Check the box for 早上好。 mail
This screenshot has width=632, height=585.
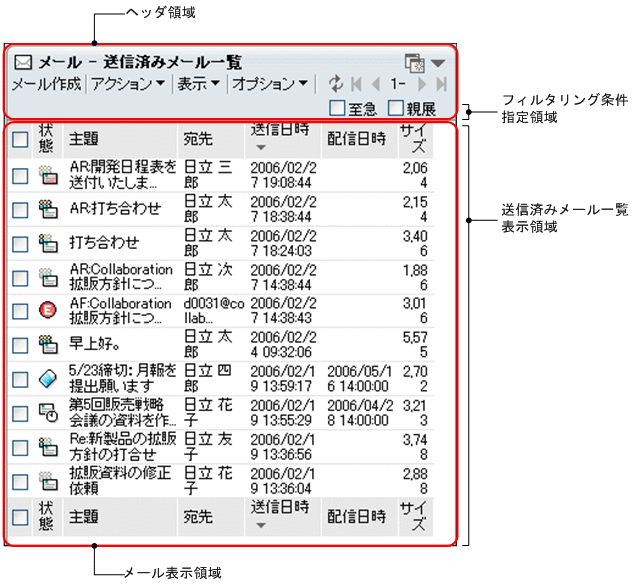click(x=20, y=346)
